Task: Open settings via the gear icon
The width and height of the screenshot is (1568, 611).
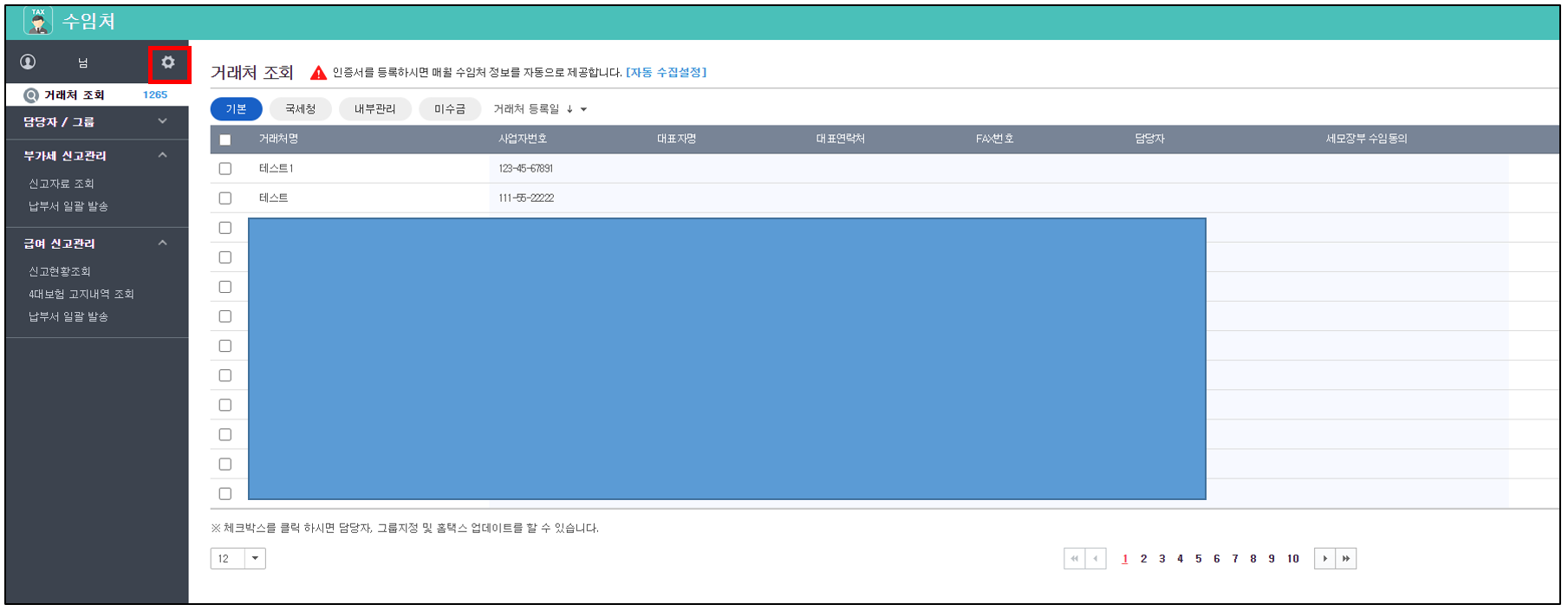Action: tap(168, 62)
